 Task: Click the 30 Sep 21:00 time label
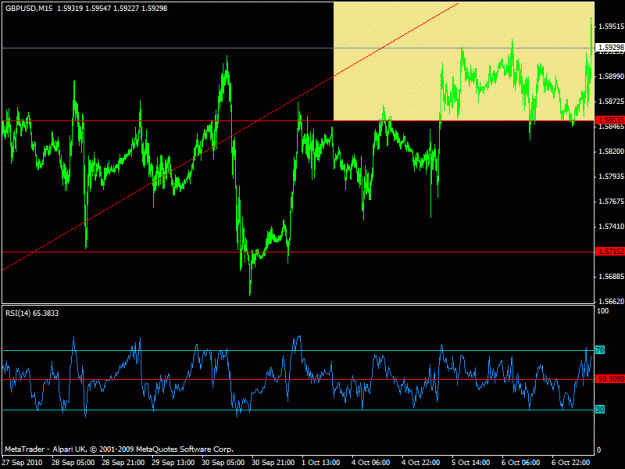point(273,463)
